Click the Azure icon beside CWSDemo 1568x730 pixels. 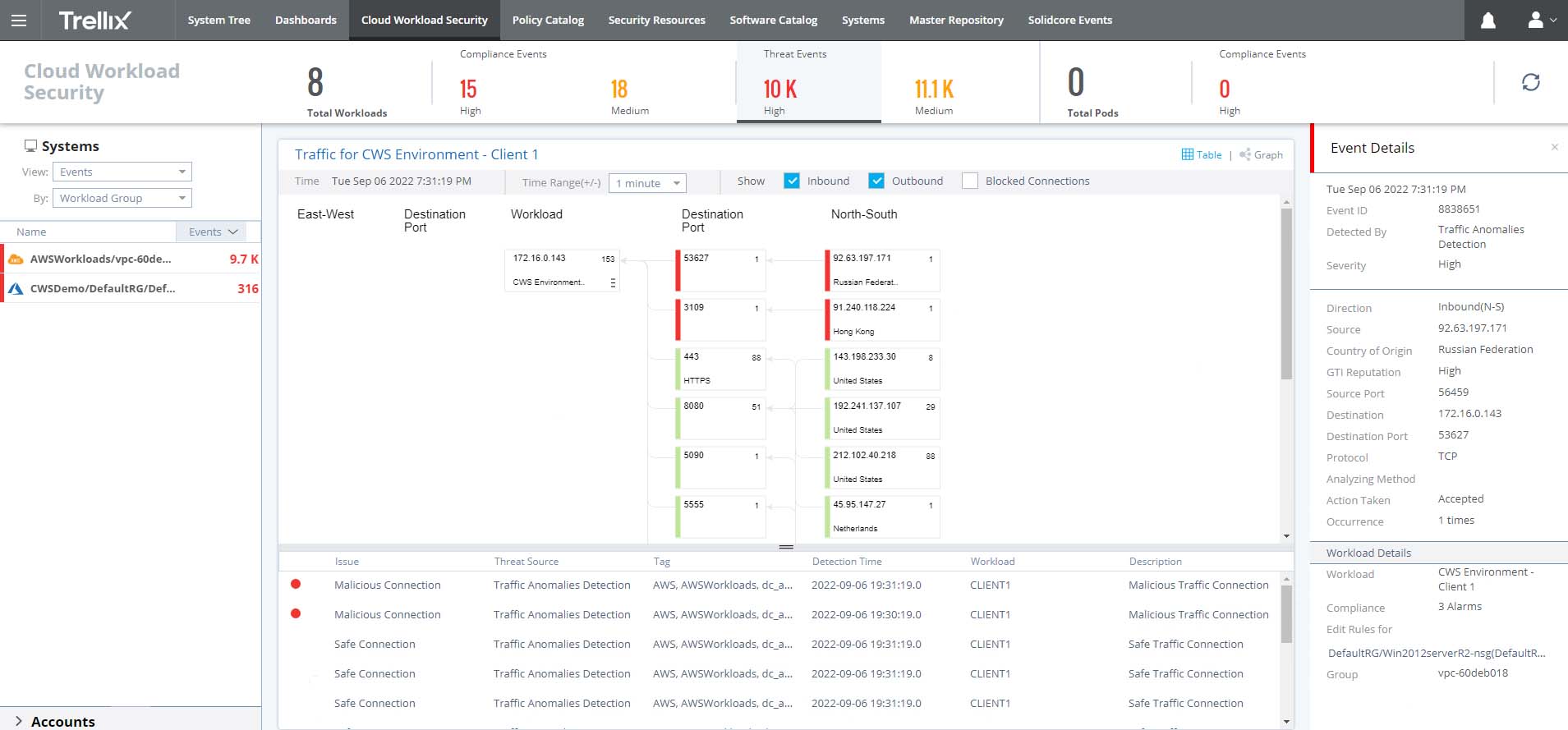[x=16, y=288]
